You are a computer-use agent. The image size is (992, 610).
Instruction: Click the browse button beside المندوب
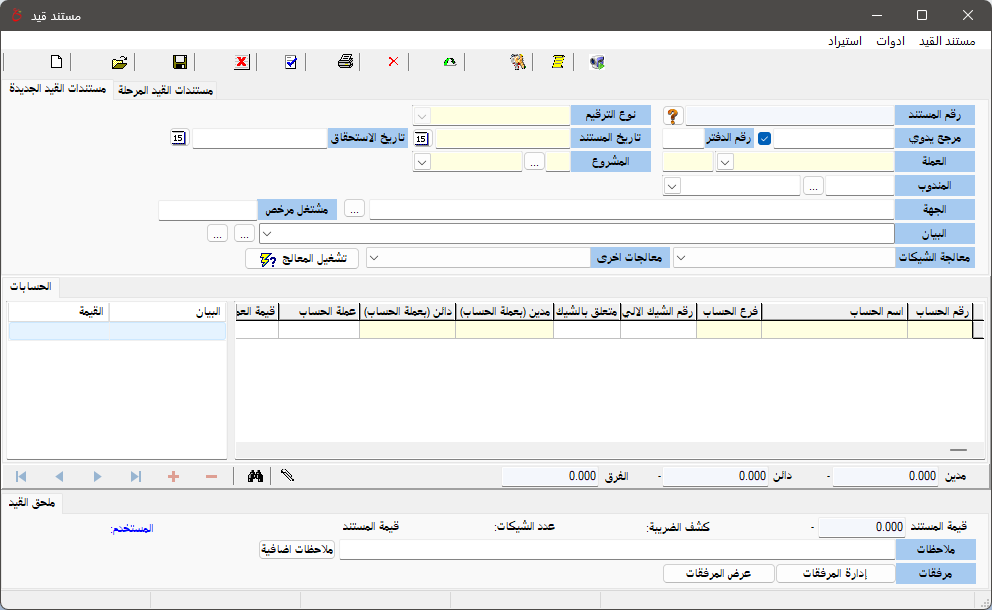tap(813, 186)
